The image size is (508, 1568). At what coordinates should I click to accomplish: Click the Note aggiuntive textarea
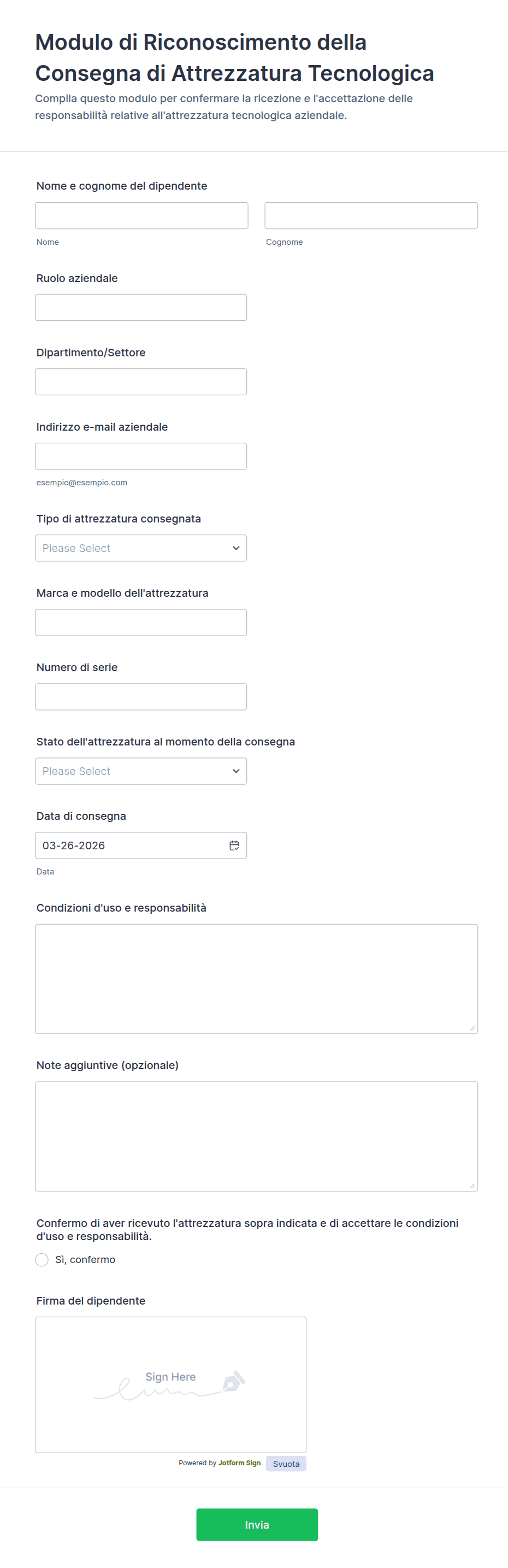pos(257,1136)
